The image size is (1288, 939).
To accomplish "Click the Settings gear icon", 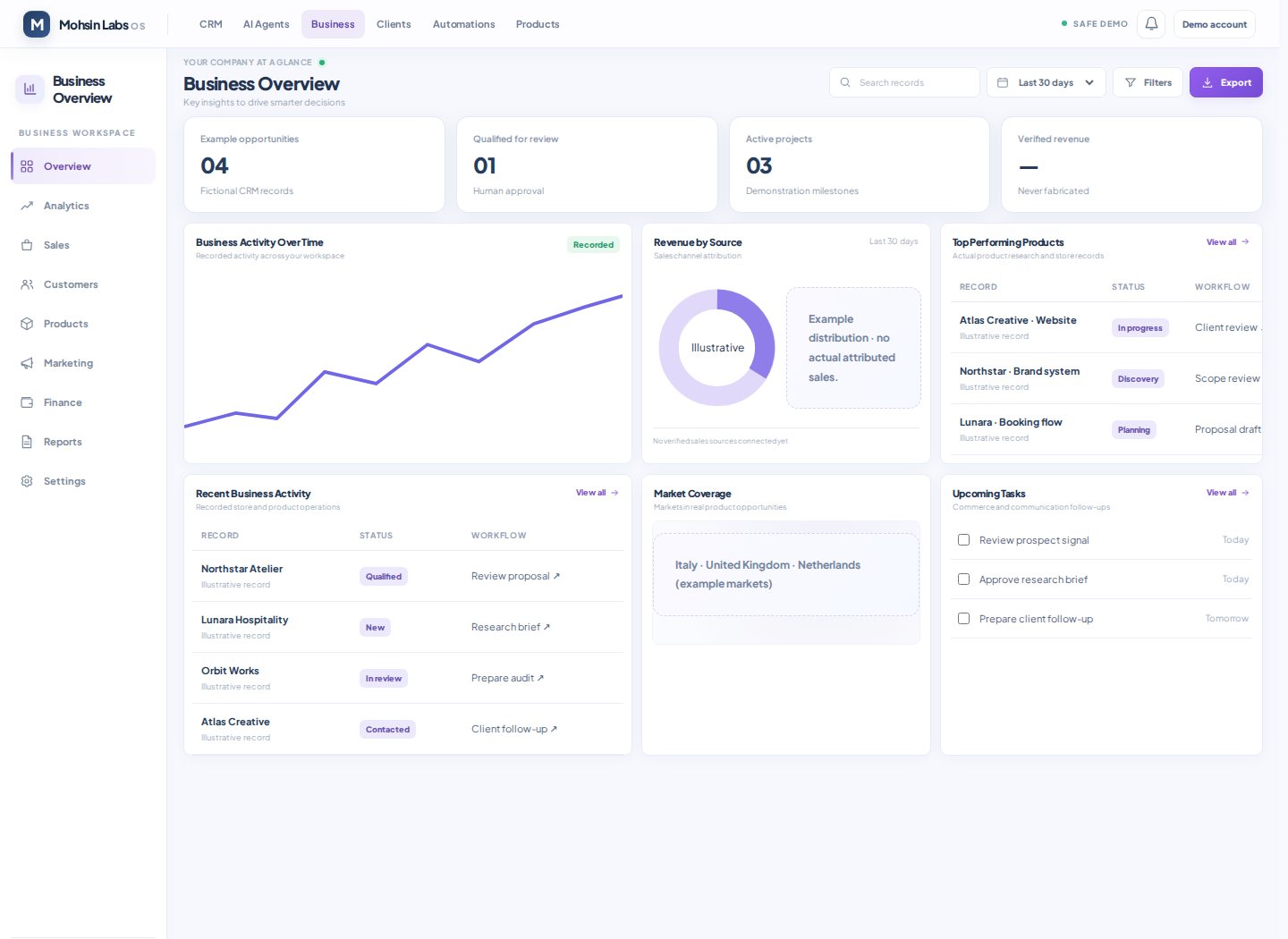I will 27,481.
